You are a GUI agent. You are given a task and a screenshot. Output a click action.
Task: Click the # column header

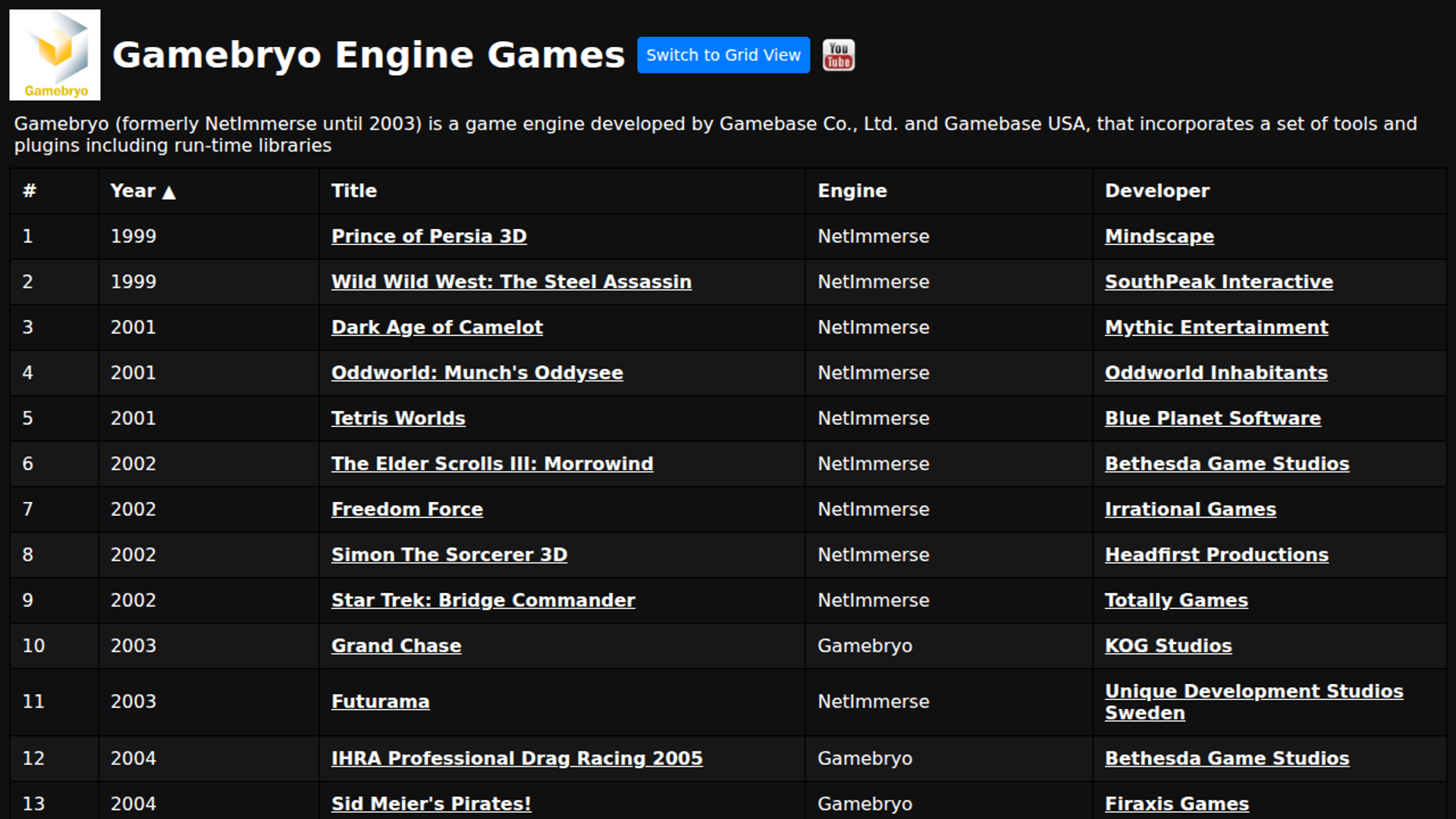(x=30, y=191)
